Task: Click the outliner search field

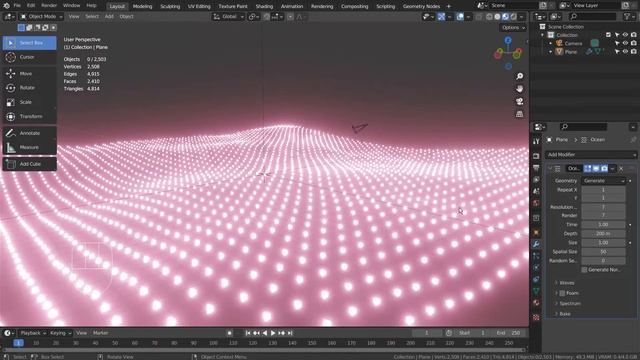Action: click(593, 16)
